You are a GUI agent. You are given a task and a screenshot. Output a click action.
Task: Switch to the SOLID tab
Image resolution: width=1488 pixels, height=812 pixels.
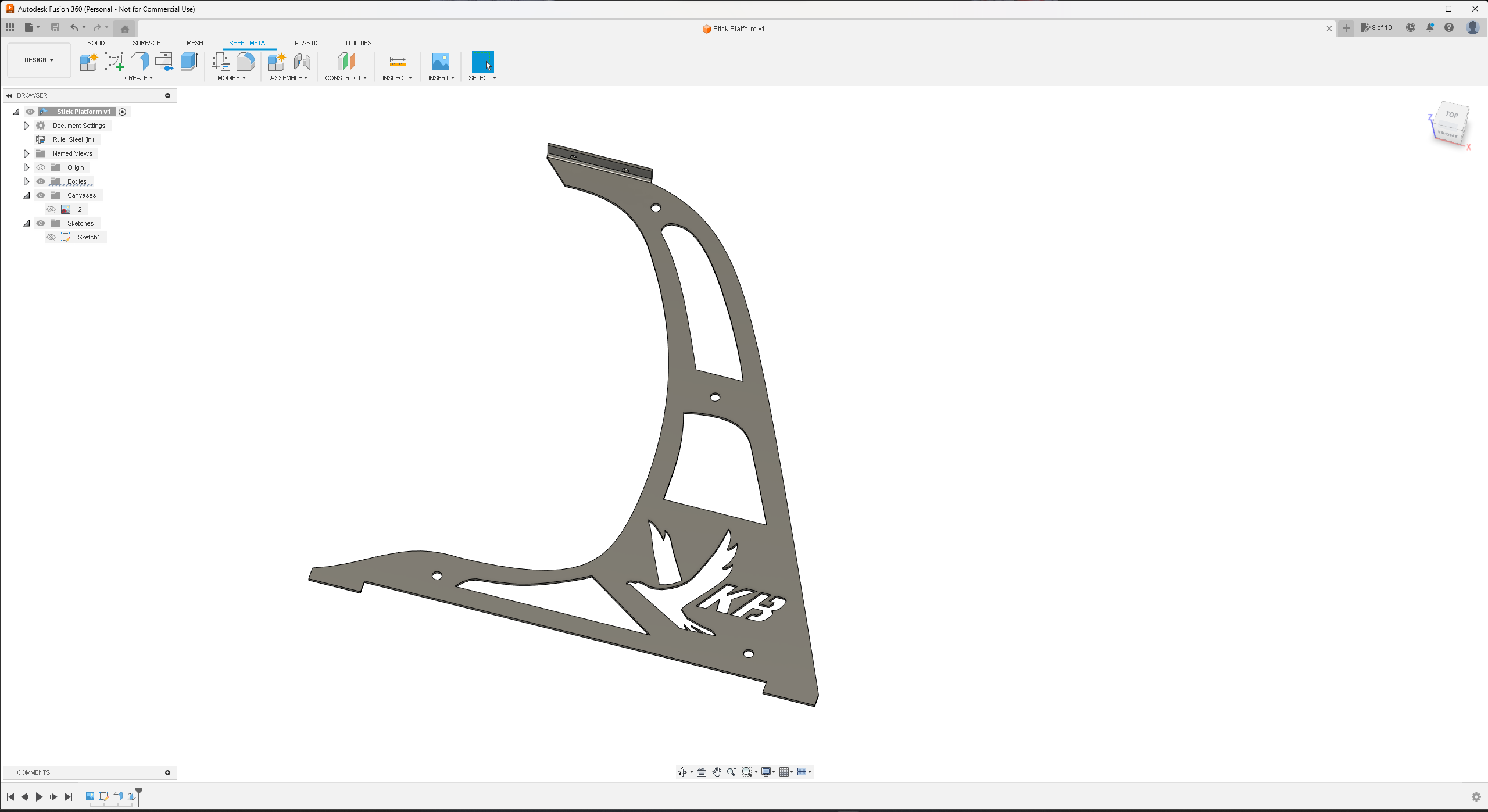[96, 43]
